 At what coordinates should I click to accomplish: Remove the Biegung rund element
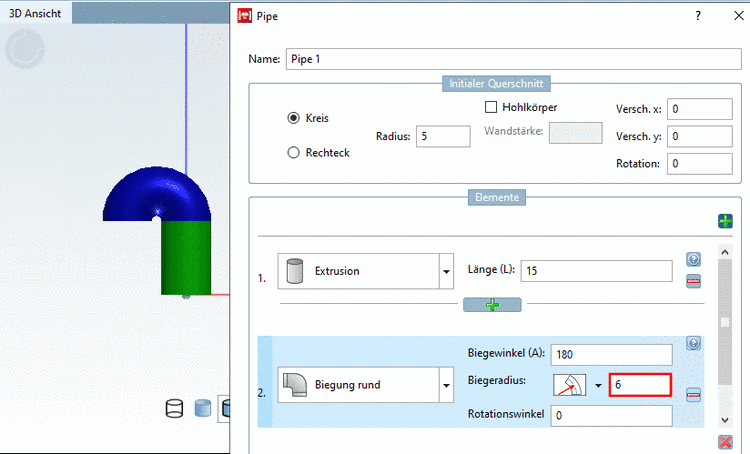click(x=694, y=395)
